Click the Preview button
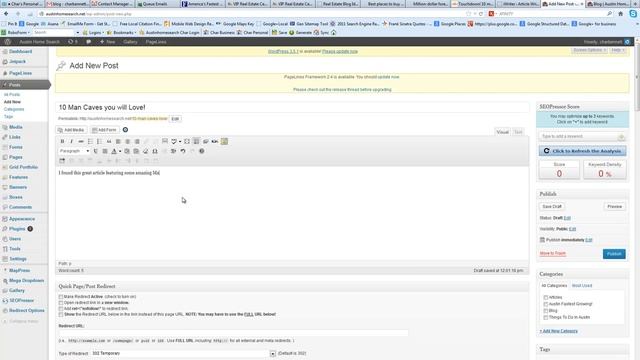640x360 pixels. click(614, 207)
